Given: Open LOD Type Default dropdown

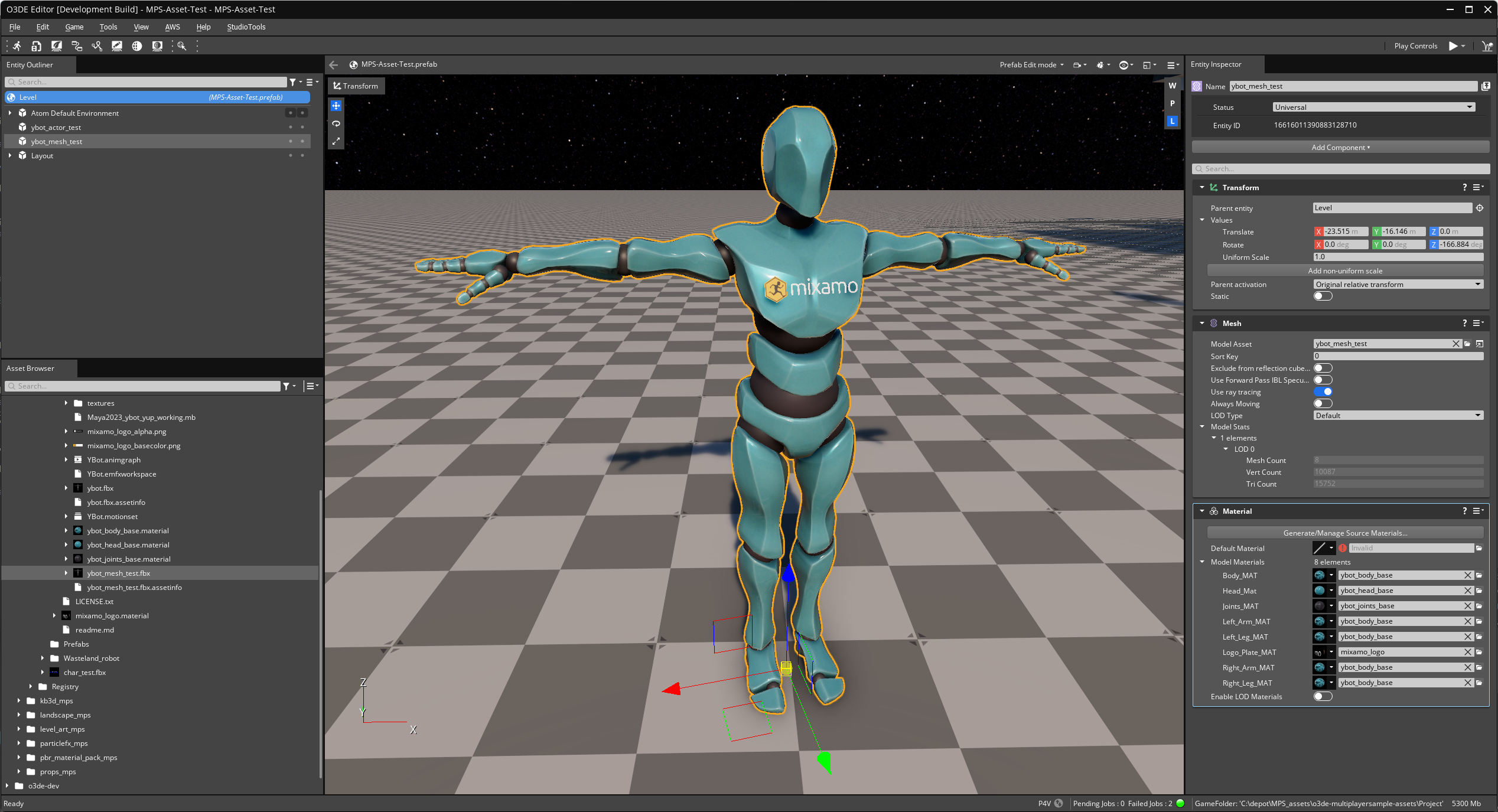Looking at the screenshot, I should 1398,416.
